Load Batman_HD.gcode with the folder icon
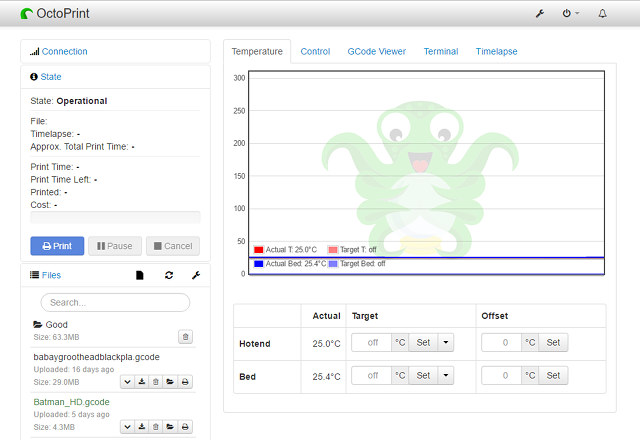Image resolution: width=640 pixels, height=440 pixels. (170, 427)
